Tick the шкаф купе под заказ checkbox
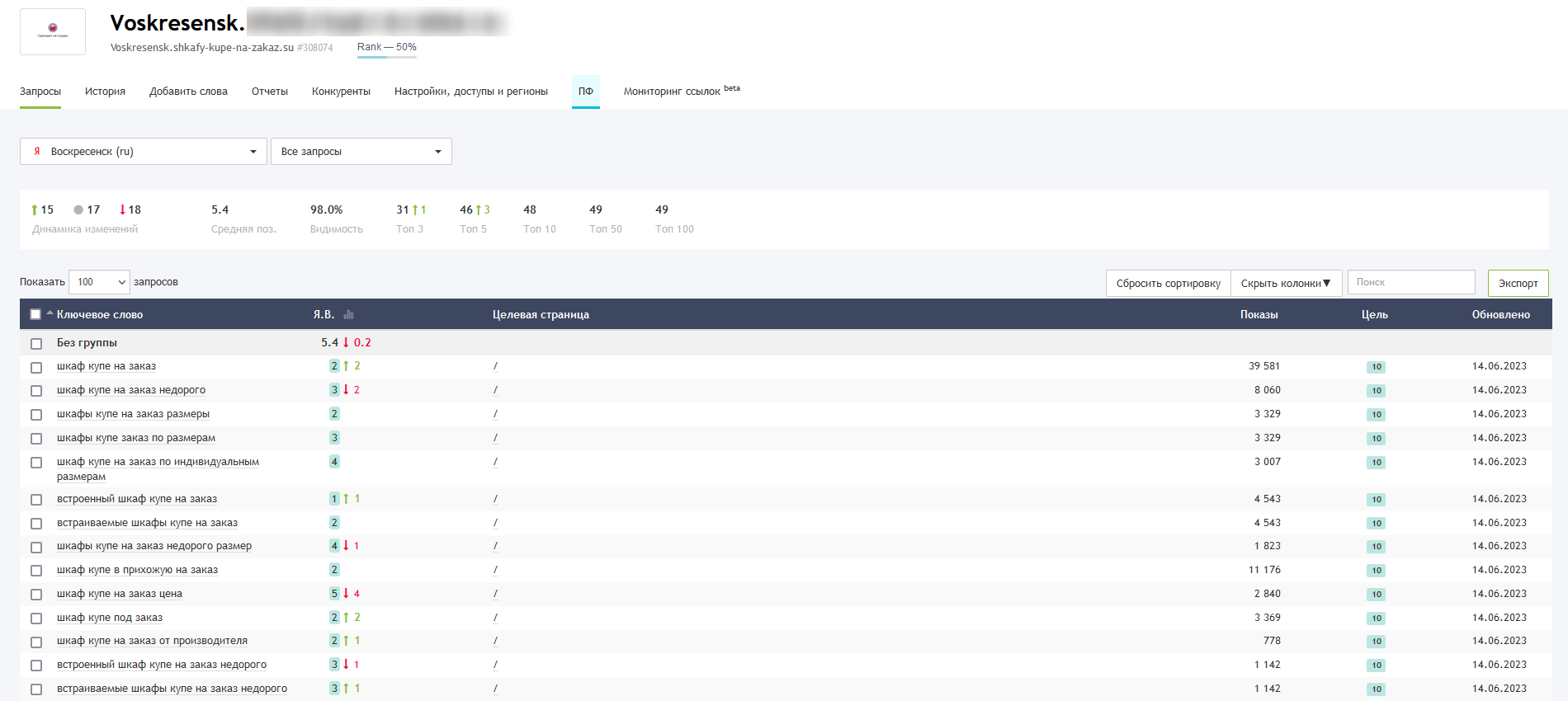 tap(36, 619)
